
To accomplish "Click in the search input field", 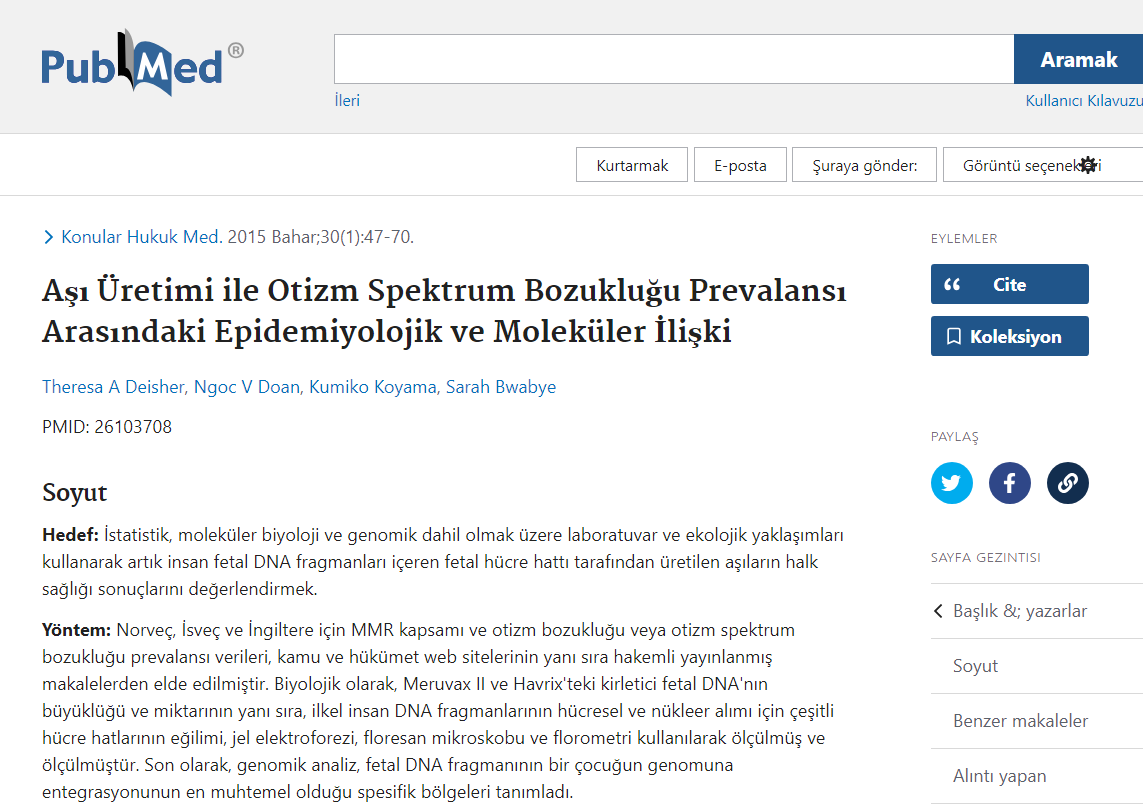I will tap(673, 59).
